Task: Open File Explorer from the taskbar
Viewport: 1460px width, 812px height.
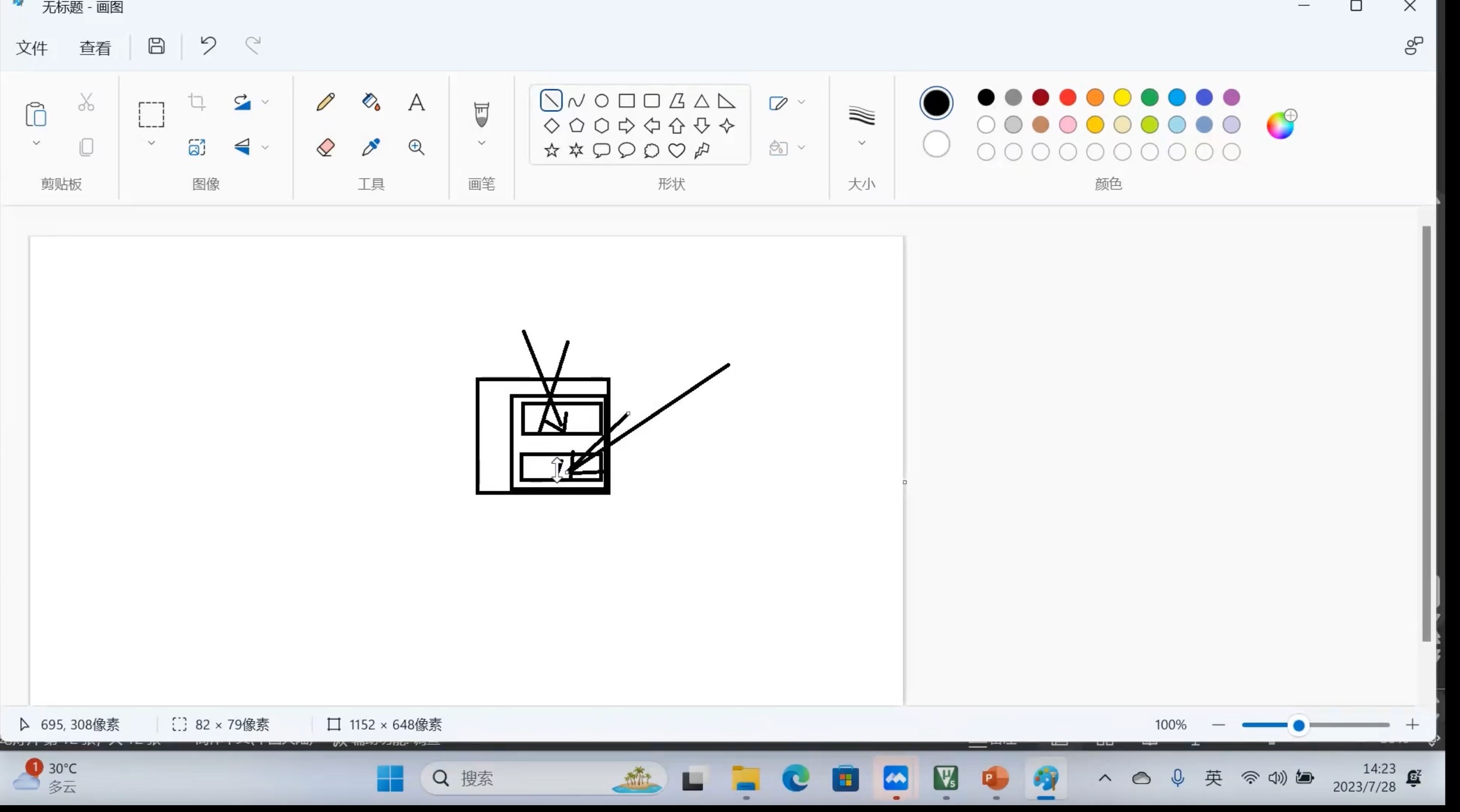Action: pos(745,778)
